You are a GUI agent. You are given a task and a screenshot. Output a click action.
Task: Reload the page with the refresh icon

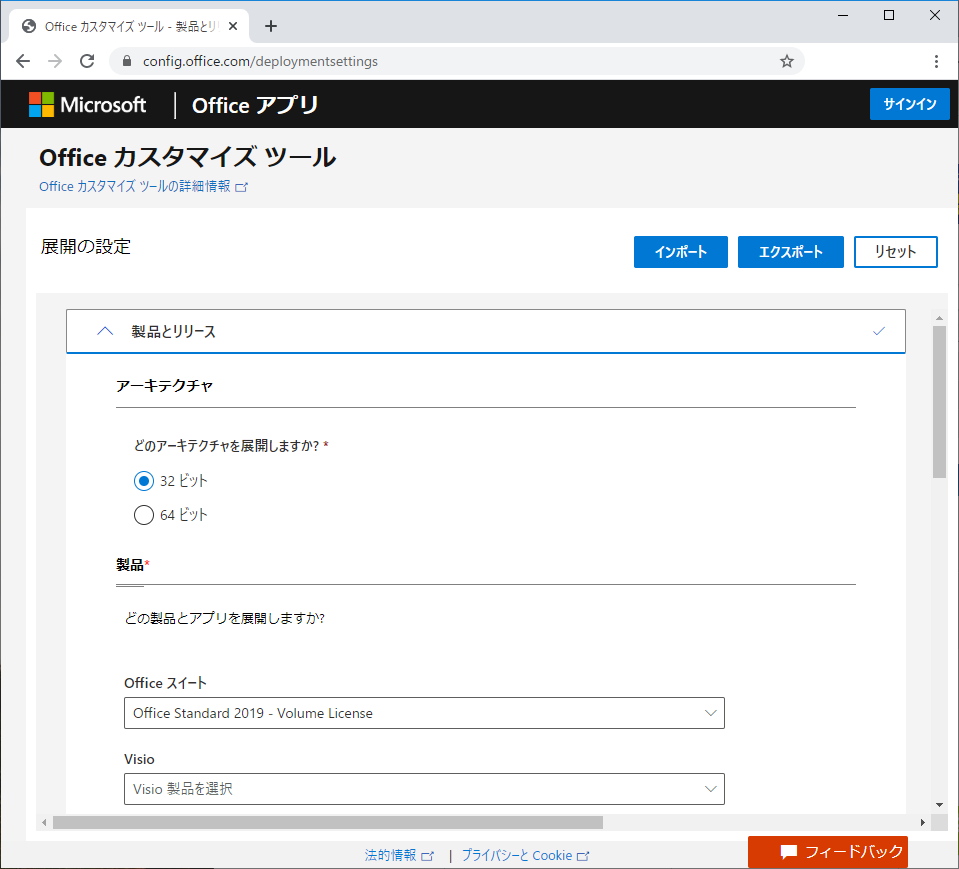[x=87, y=61]
